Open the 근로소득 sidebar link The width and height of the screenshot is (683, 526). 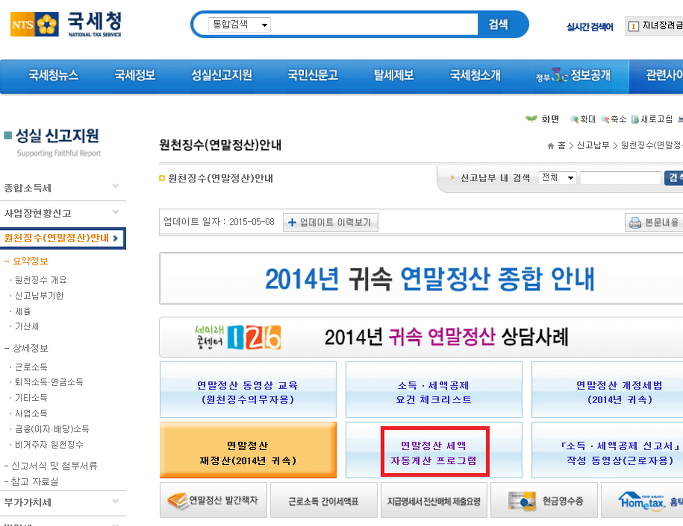(31, 367)
